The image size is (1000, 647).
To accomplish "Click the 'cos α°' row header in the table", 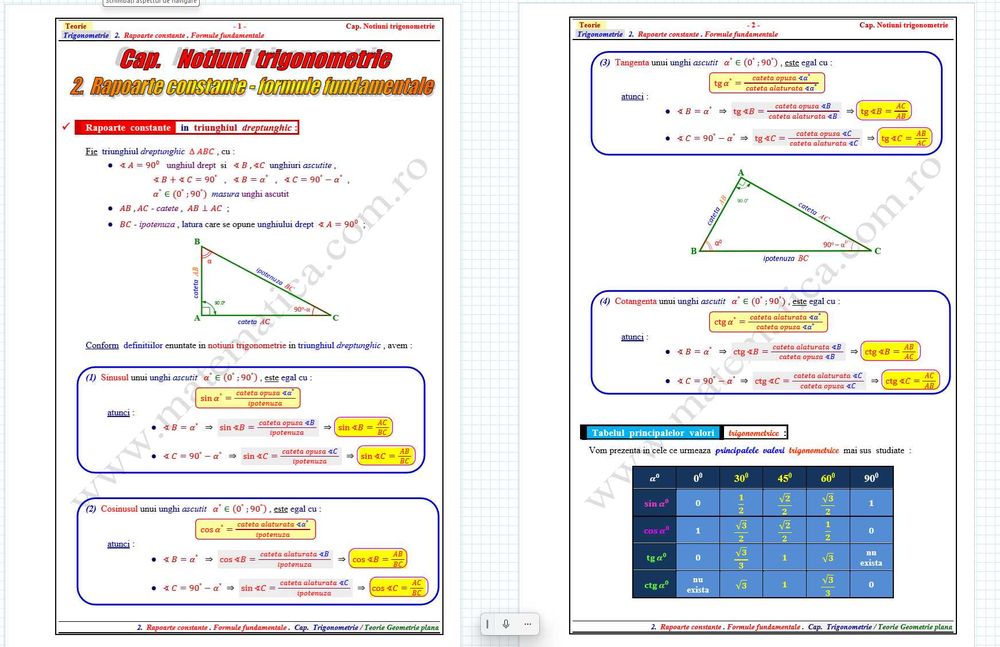I will click(x=655, y=530).
